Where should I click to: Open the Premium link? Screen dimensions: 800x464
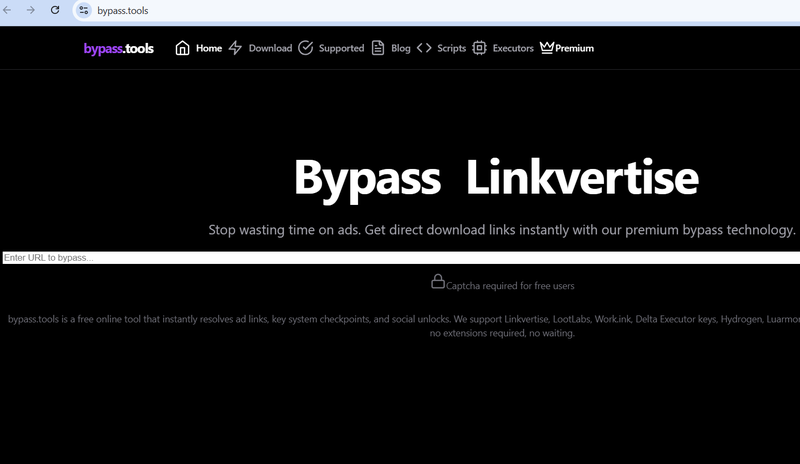point(574,48)
